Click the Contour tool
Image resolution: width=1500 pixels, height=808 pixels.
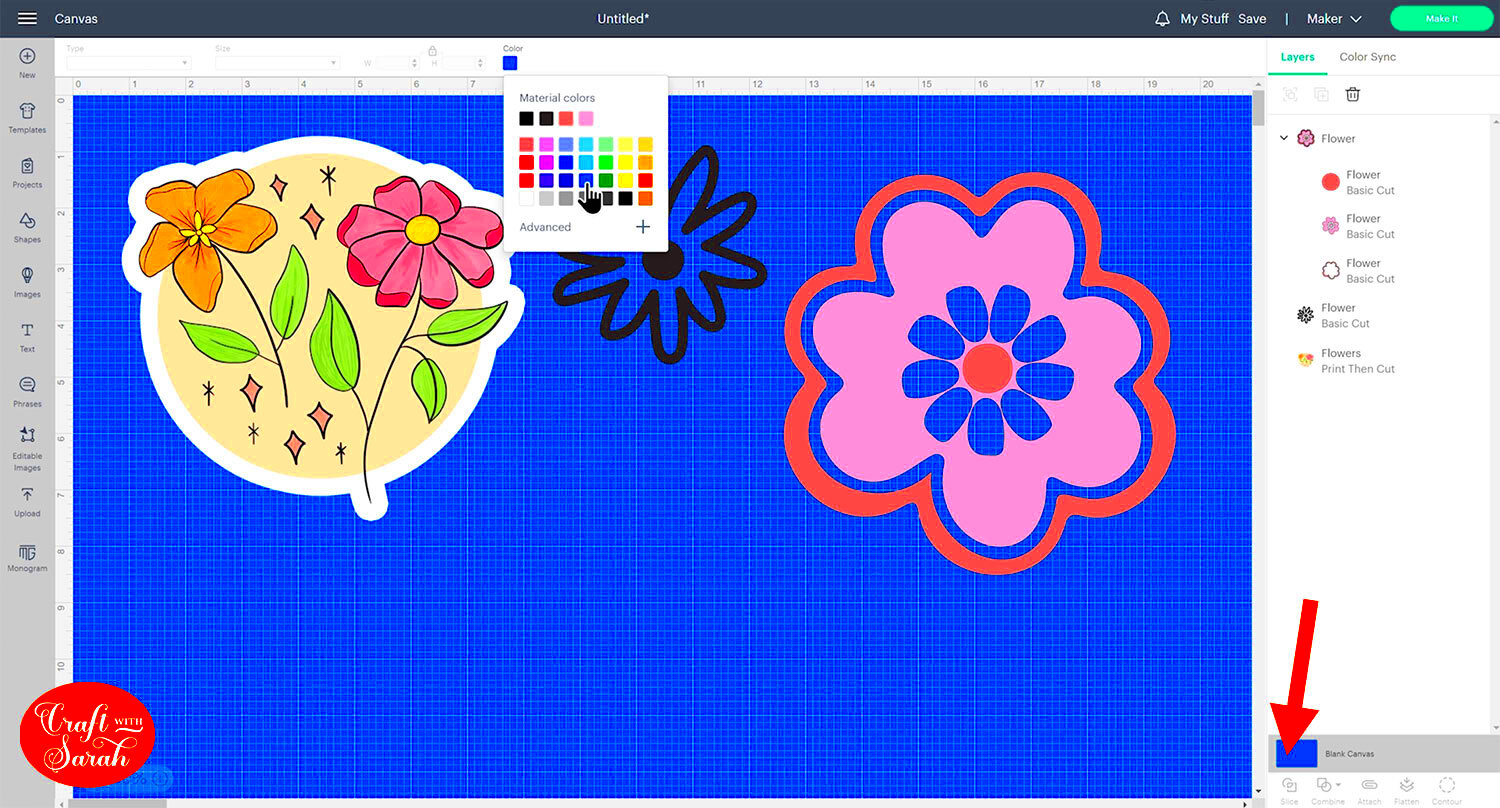(1446, 790)
